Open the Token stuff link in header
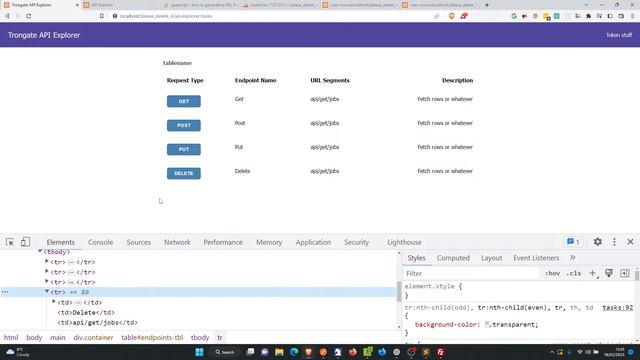The height and width of the screenshot is (360, 640). 619,35
